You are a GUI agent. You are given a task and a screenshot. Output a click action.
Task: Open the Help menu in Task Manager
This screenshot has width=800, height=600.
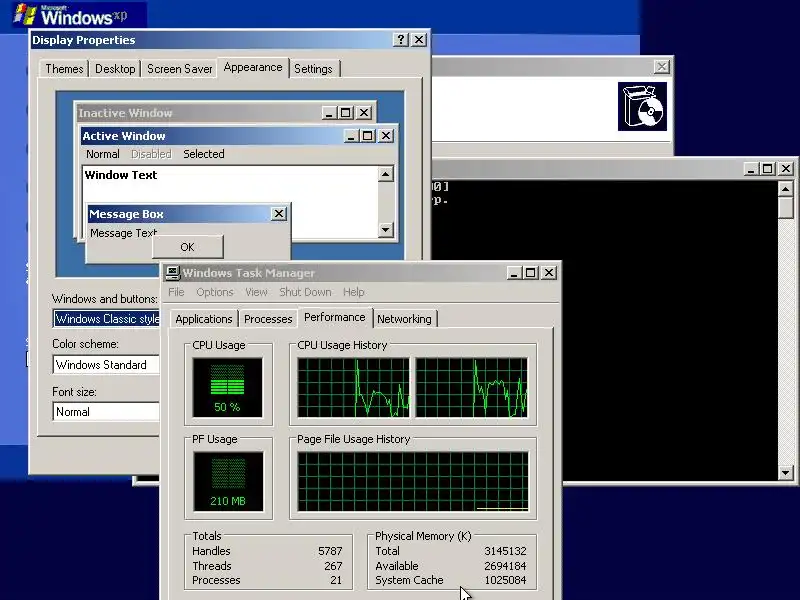pos(354,292)
